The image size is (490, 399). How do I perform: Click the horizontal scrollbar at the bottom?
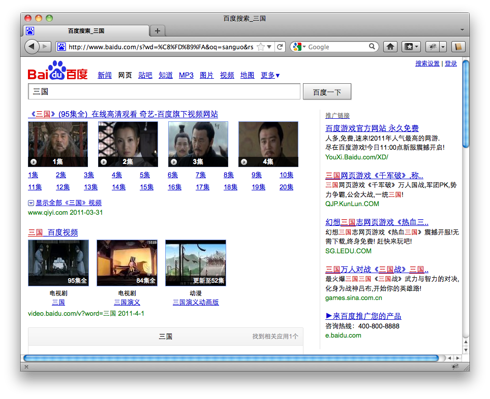point(231,358)
